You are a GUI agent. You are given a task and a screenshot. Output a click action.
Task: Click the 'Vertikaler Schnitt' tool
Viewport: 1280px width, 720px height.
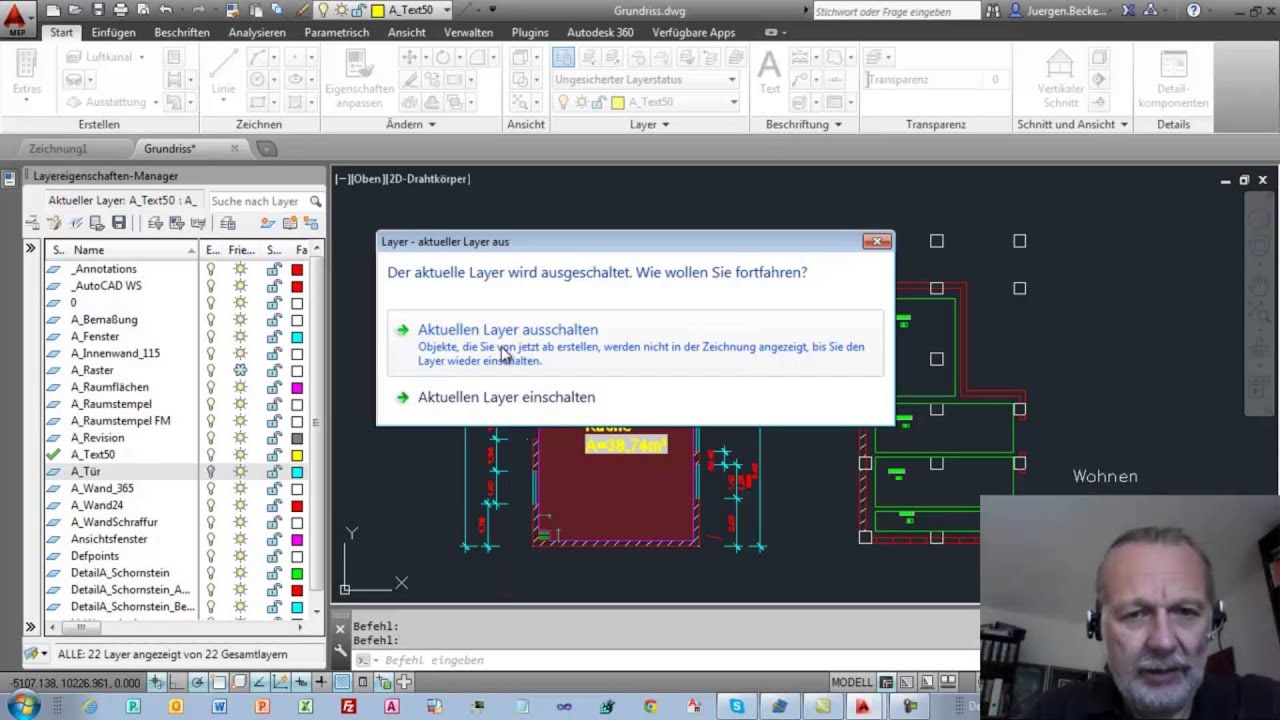pyautogui.click(x=1060, y=78)
